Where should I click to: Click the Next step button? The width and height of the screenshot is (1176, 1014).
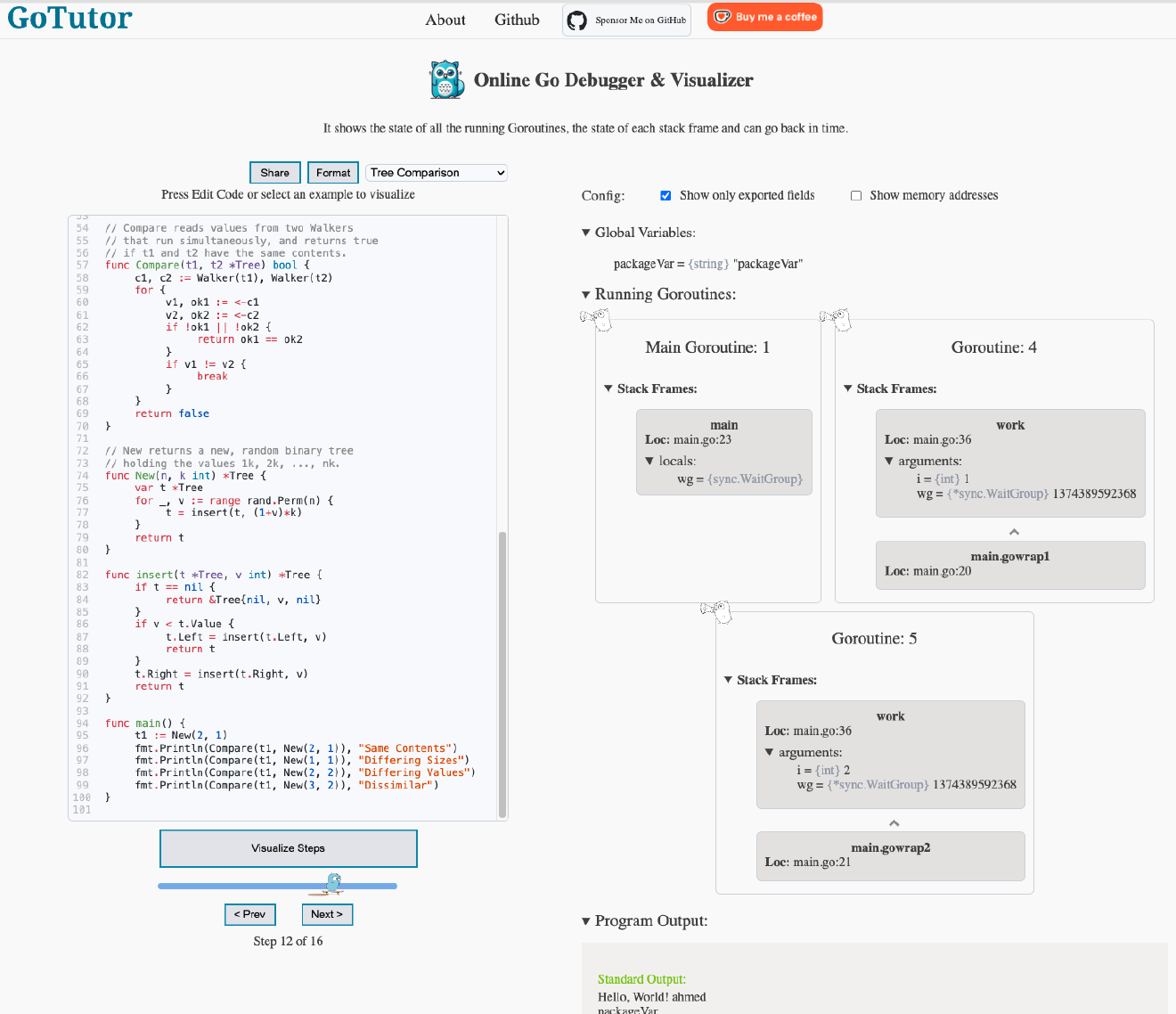327,914
